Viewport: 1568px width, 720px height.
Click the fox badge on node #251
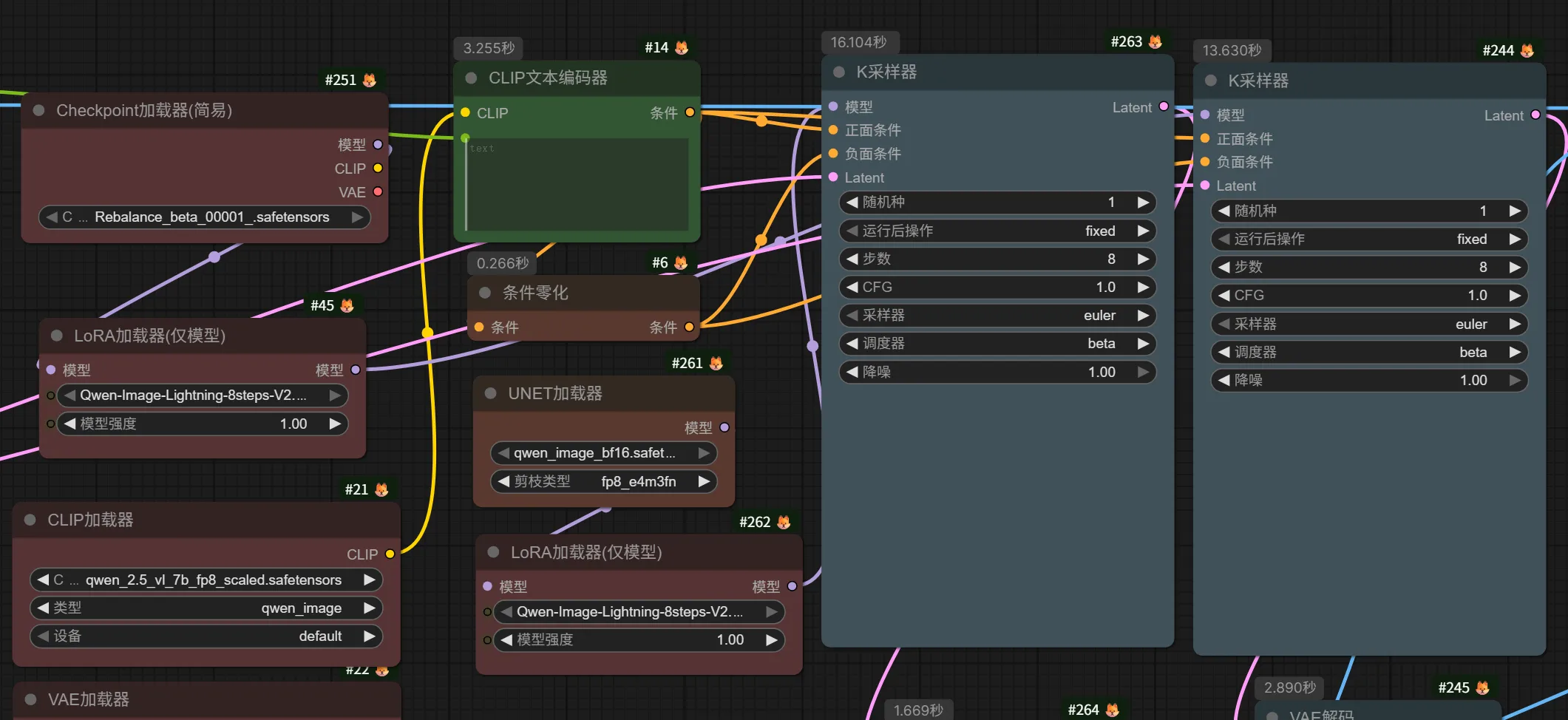370,80
